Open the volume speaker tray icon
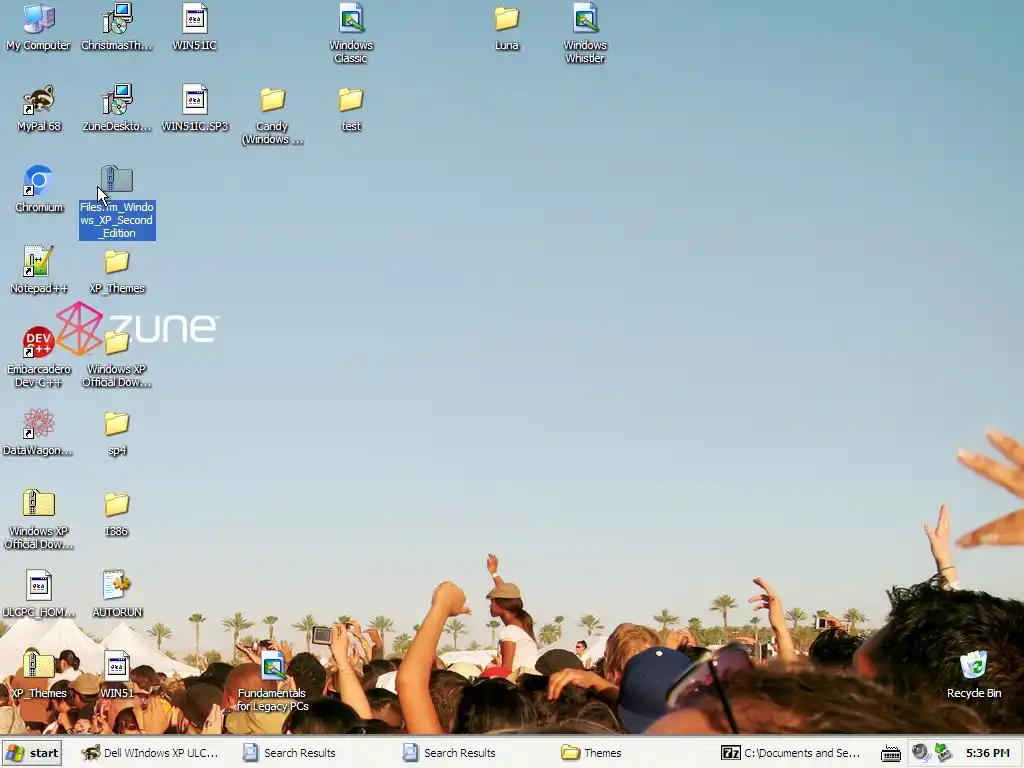The height and width of the screenshot is (768, 1024). tap(920, 753)
